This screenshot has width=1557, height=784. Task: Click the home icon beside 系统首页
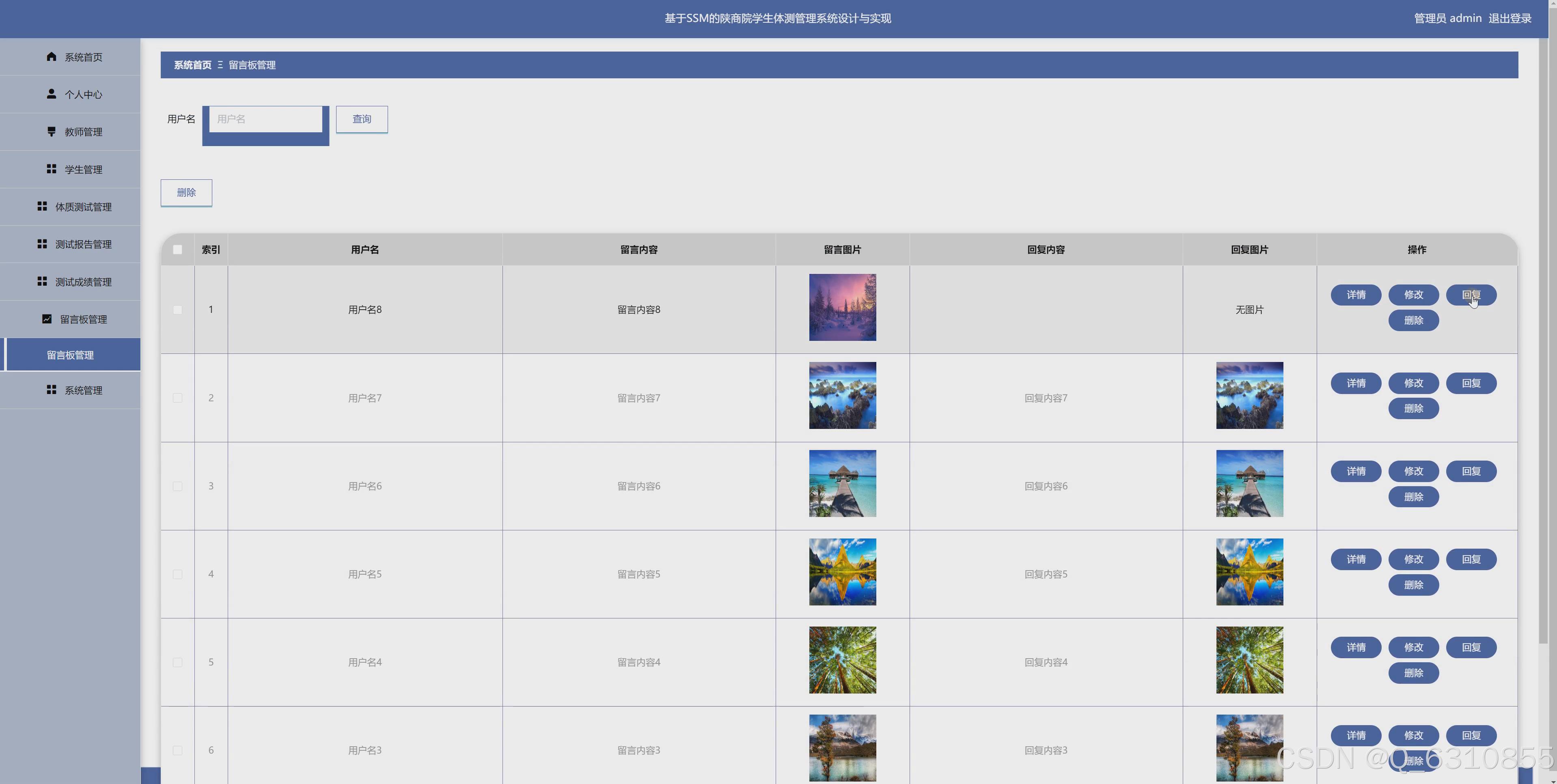[52, 57]
